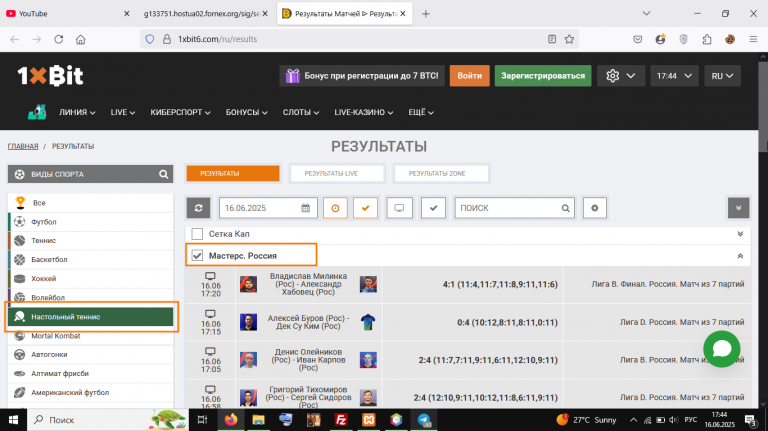Open Windows Start menu
Viewport: 768px width, 431px height.
(x=13, y=420)
